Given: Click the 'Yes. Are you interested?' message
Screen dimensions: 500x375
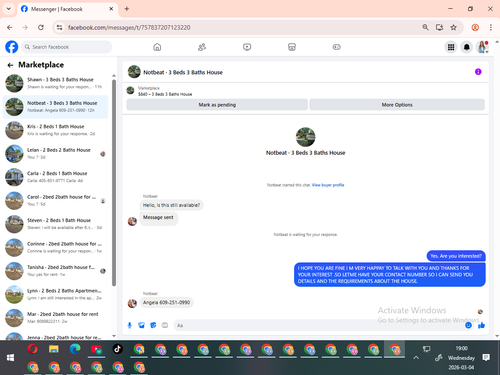Looking at the screenshot, I should (456, 256).
